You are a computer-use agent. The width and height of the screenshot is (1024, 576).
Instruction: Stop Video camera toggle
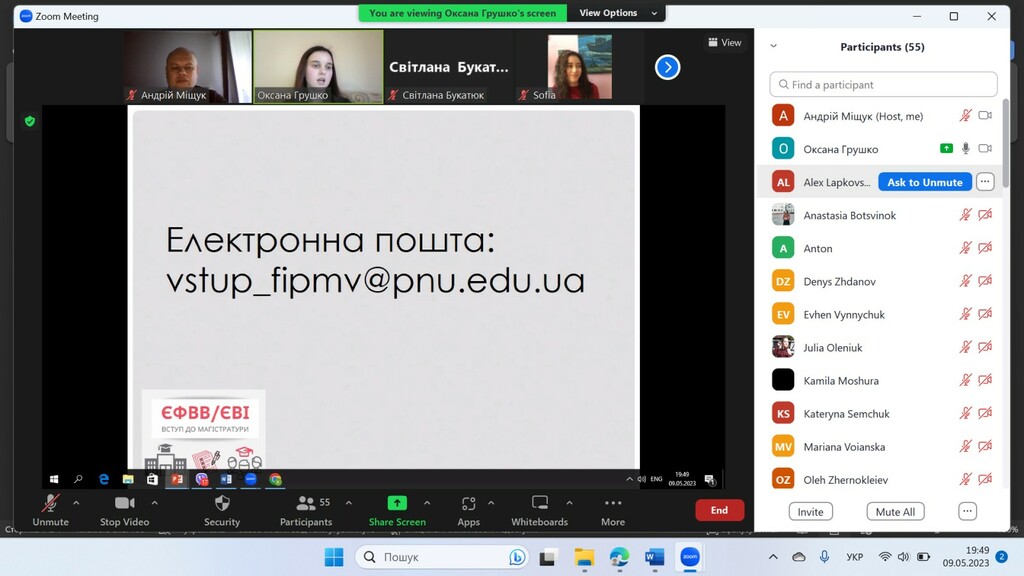pyautogui.click(x=124, y=503)
